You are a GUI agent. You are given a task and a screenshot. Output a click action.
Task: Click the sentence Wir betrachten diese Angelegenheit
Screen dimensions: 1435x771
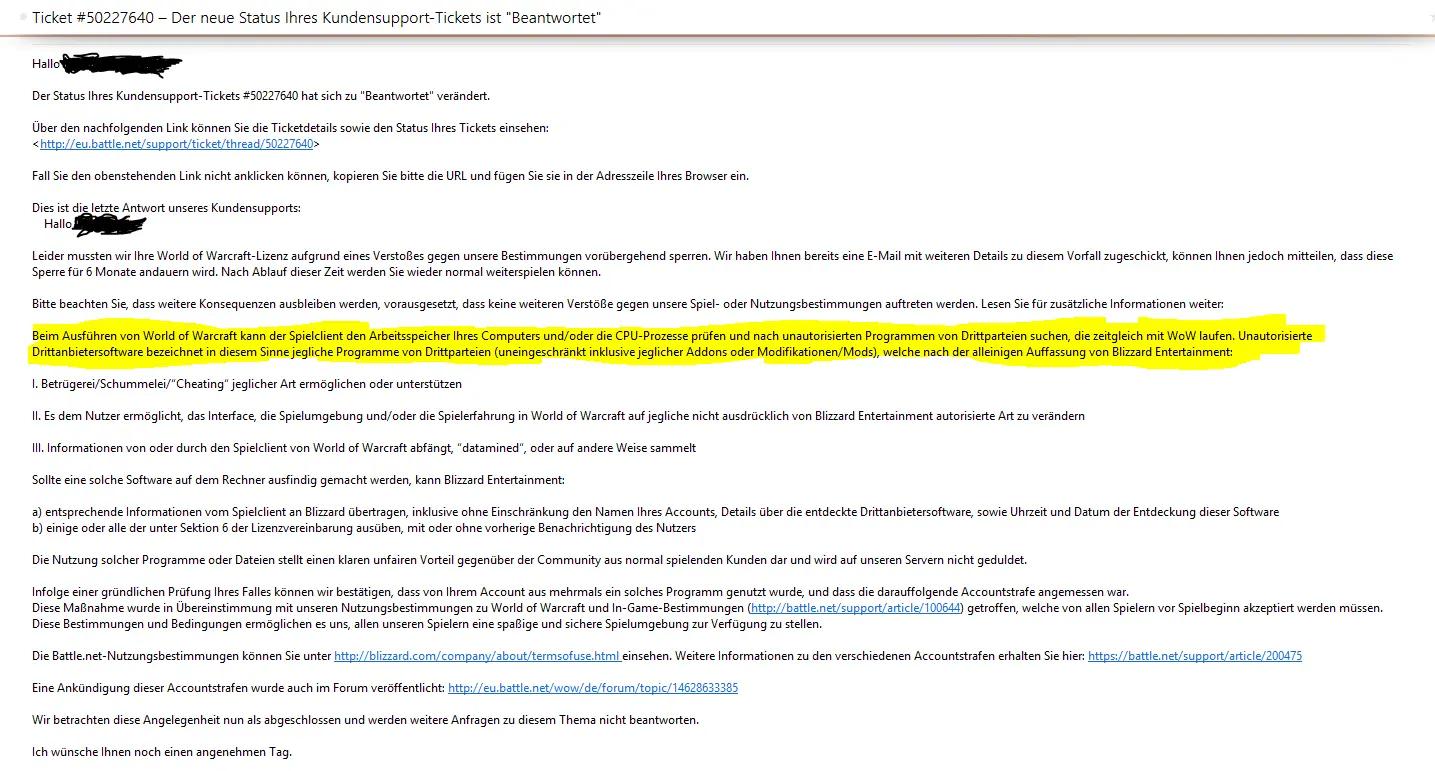[x=365, y=720]
